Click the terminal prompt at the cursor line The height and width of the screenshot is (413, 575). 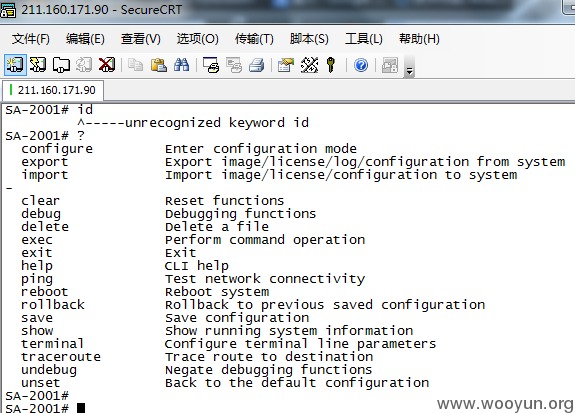[81, 408]
